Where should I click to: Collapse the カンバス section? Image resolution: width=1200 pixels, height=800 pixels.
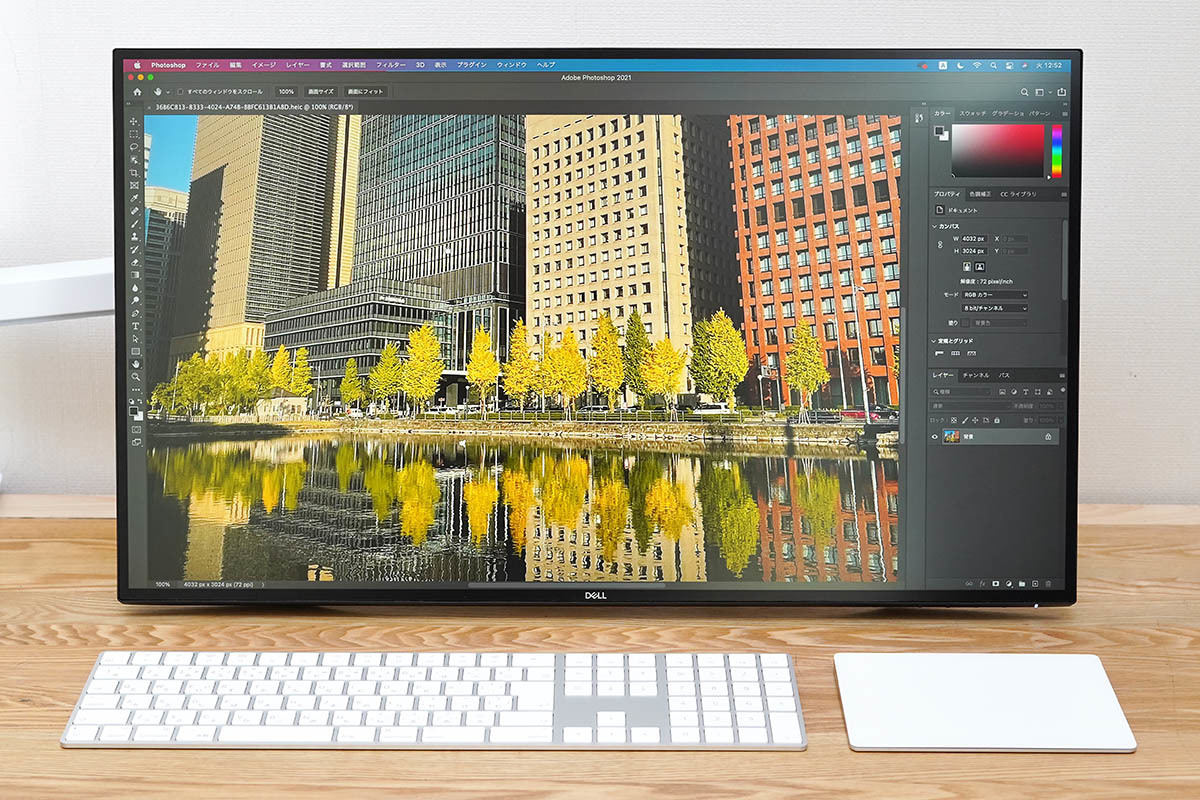(x=935, y=226)
